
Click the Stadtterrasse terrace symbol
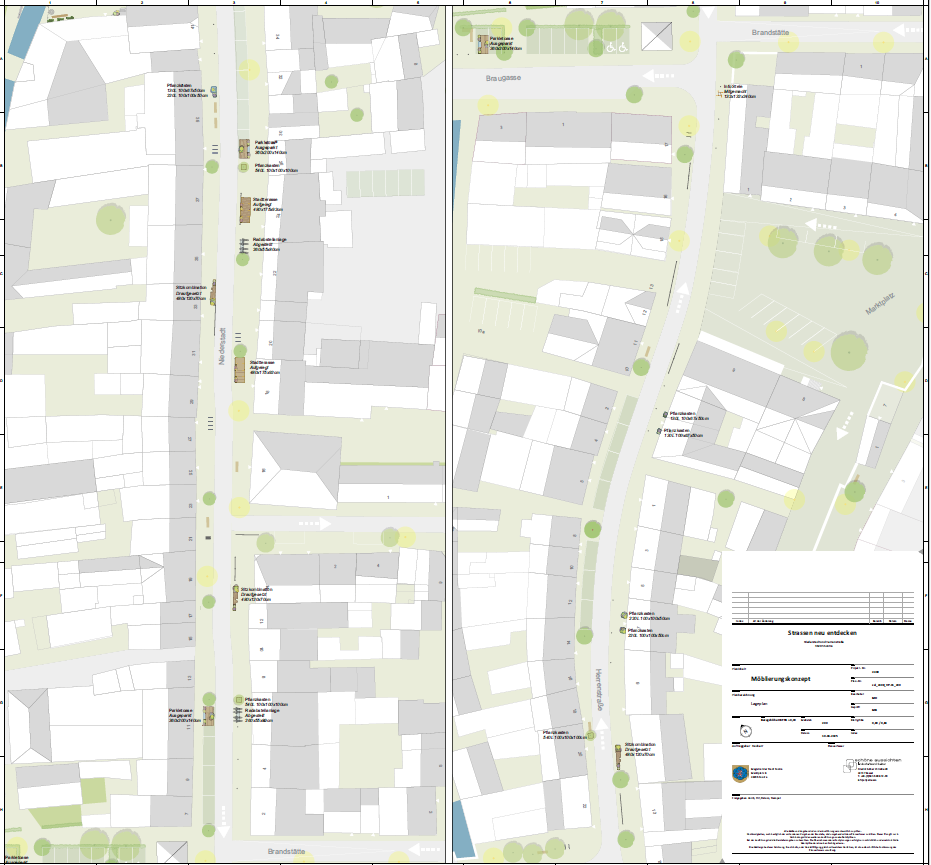[x=245, y=210]
